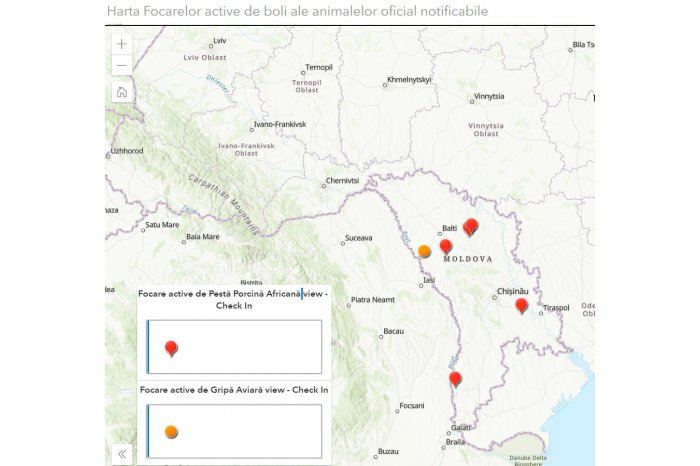Zoom in on the map
The image size is (700, 466).
point(121,44)
